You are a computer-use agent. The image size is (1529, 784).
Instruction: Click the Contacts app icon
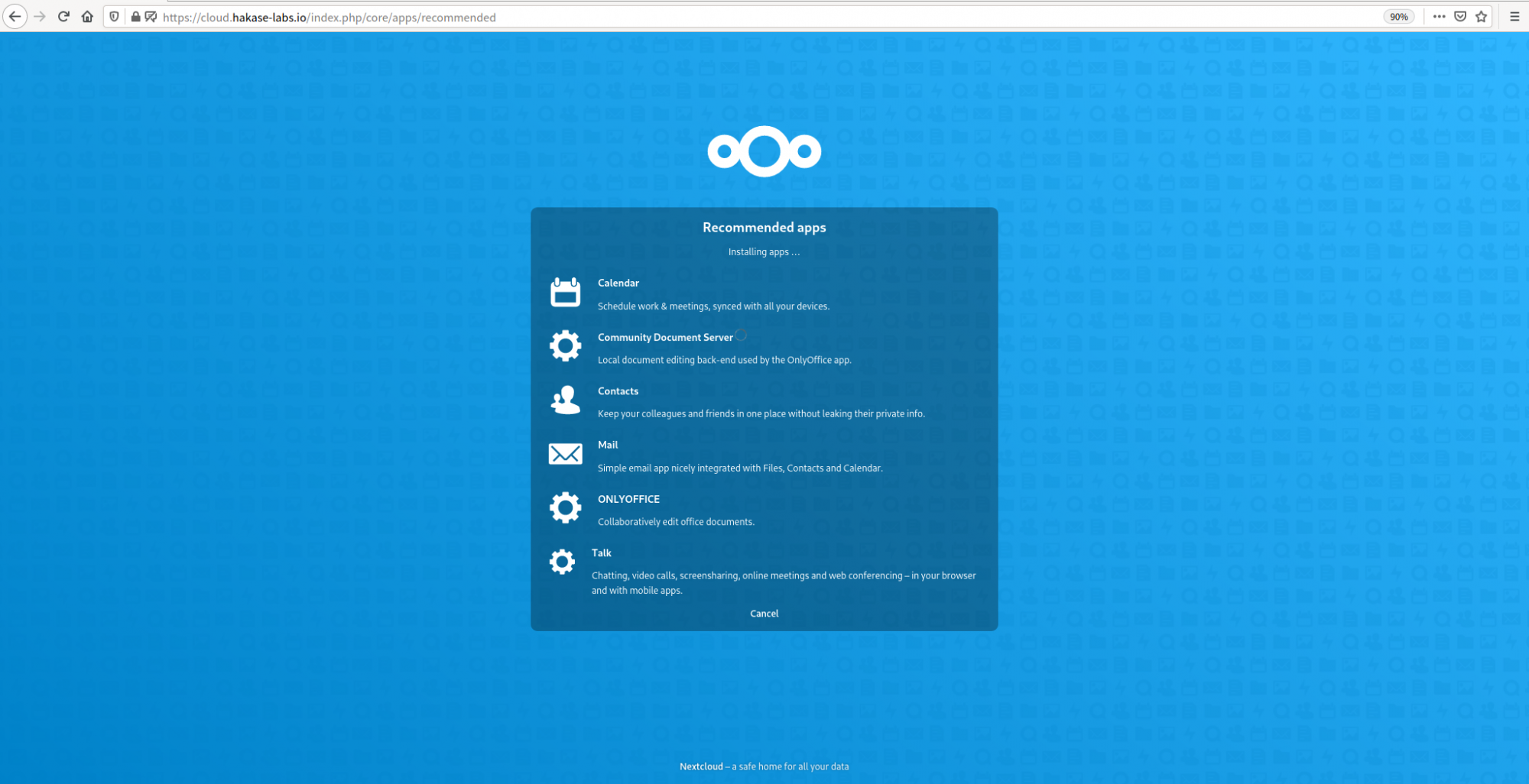(x=565, y=400)
